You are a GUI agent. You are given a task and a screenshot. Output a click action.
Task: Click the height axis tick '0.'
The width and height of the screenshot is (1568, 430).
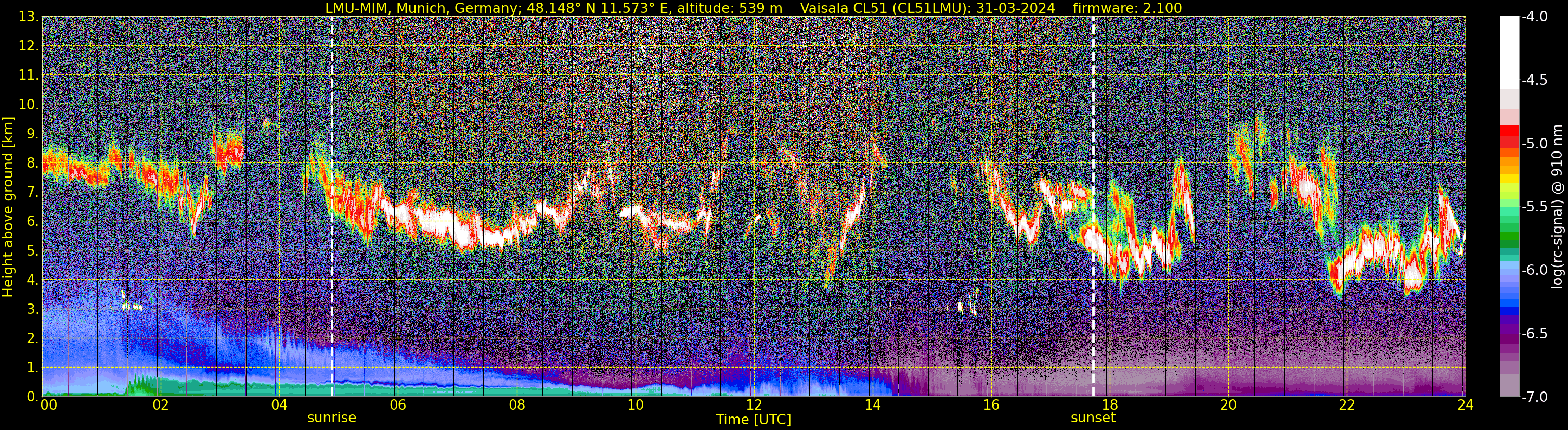point(32,397)
